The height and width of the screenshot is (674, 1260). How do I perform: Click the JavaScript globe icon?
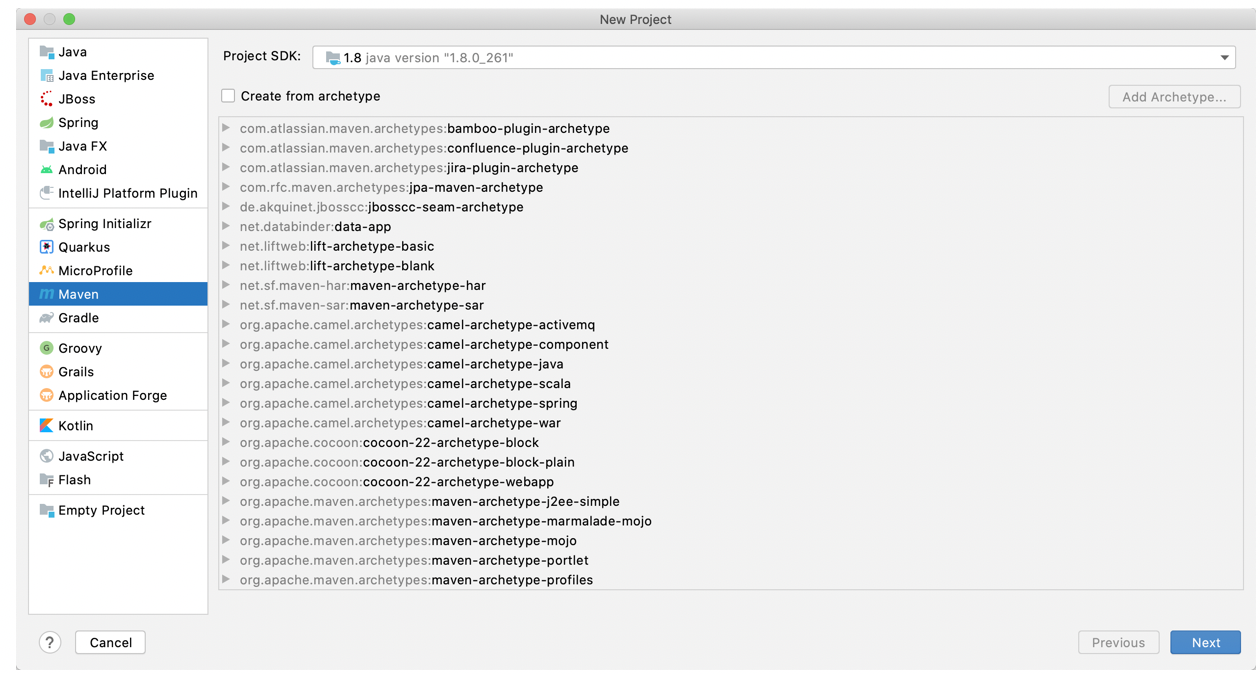tap(46, 456)
